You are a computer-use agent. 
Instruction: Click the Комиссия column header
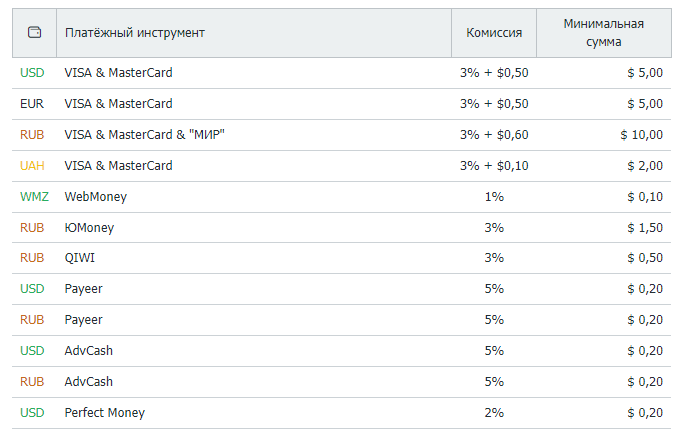[494, 33]
